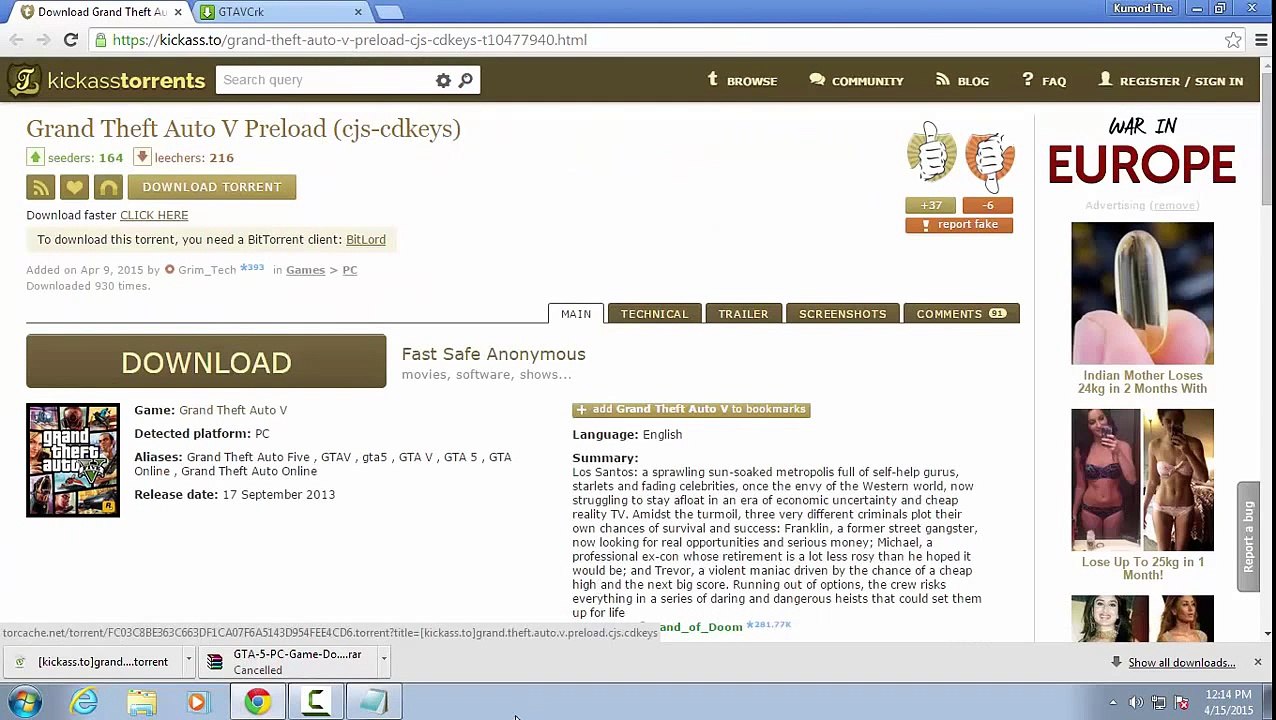Open the BitLord client link
Viewport: 1276px width, 720px height.
coord(366,240)
